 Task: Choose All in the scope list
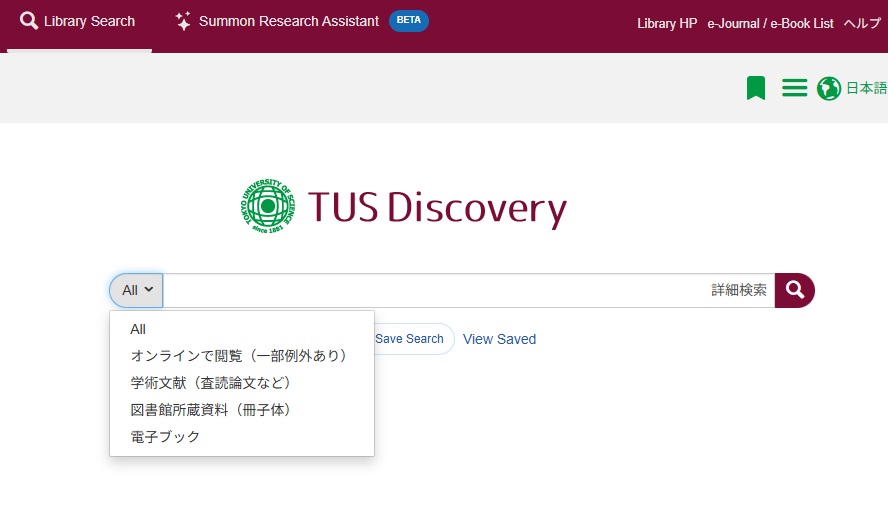[x=138, y=329]
